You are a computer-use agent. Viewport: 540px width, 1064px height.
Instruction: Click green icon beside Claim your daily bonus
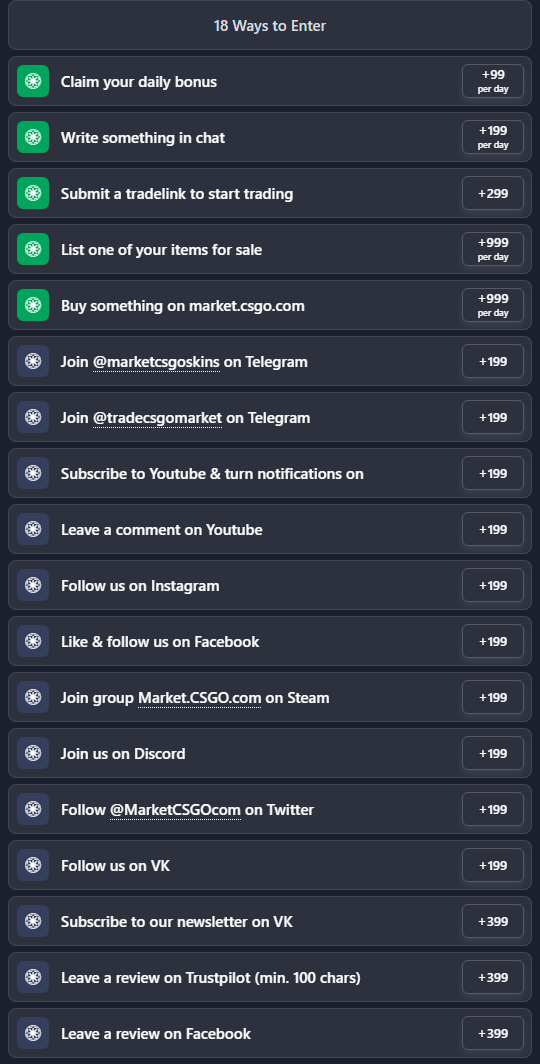pos(33,81)
